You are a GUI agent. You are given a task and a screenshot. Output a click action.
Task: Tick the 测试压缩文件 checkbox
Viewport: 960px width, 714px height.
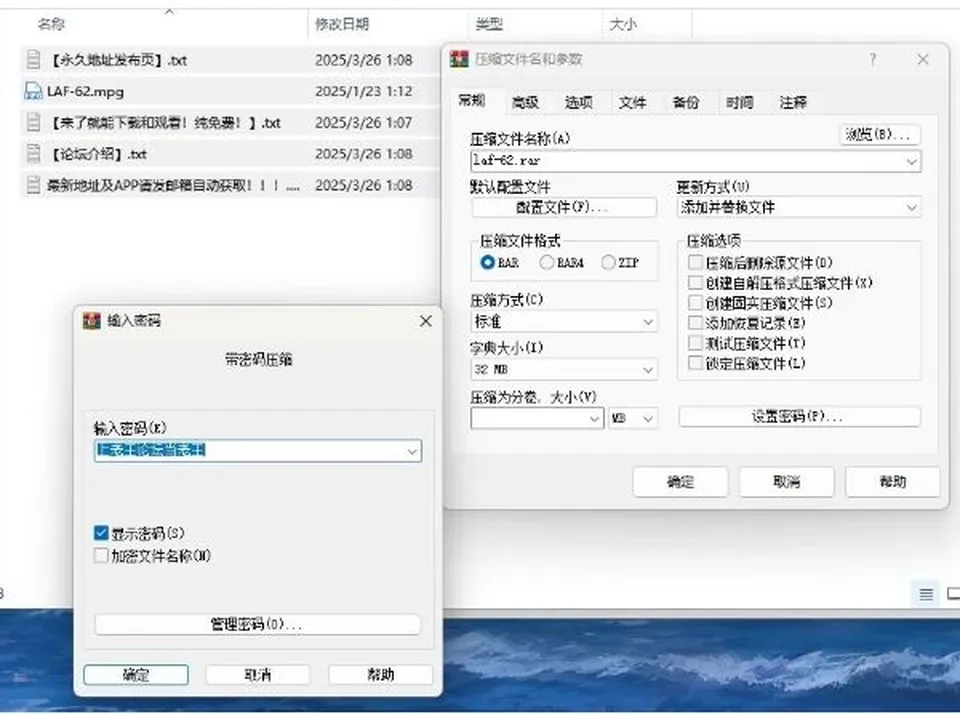[695, 343]
